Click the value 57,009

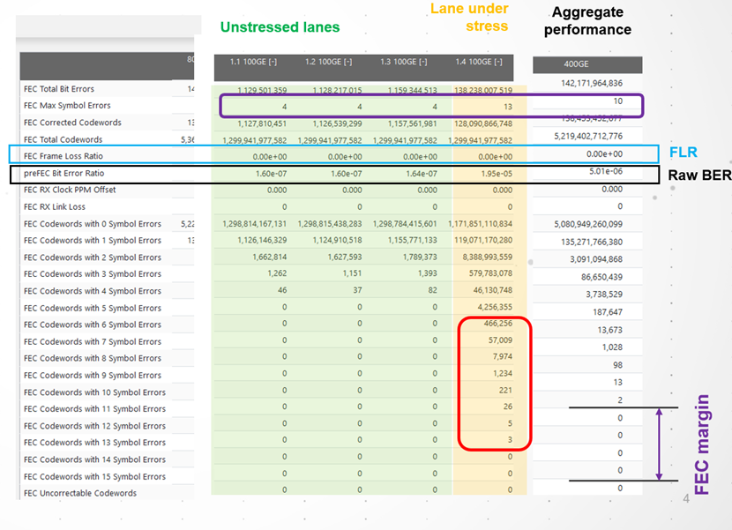point(500,340)
